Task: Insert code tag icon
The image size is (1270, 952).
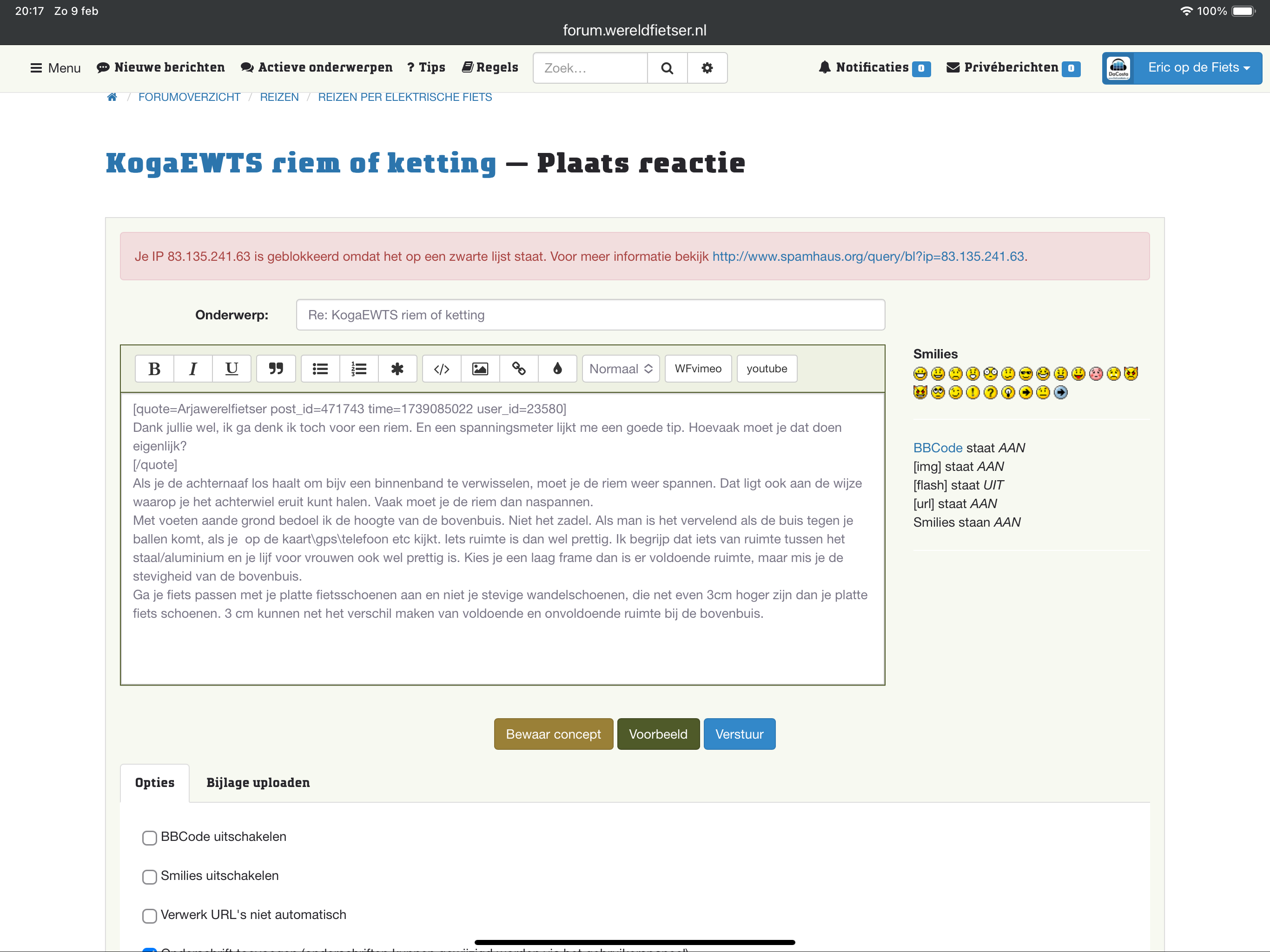Action: coord(441,369)
